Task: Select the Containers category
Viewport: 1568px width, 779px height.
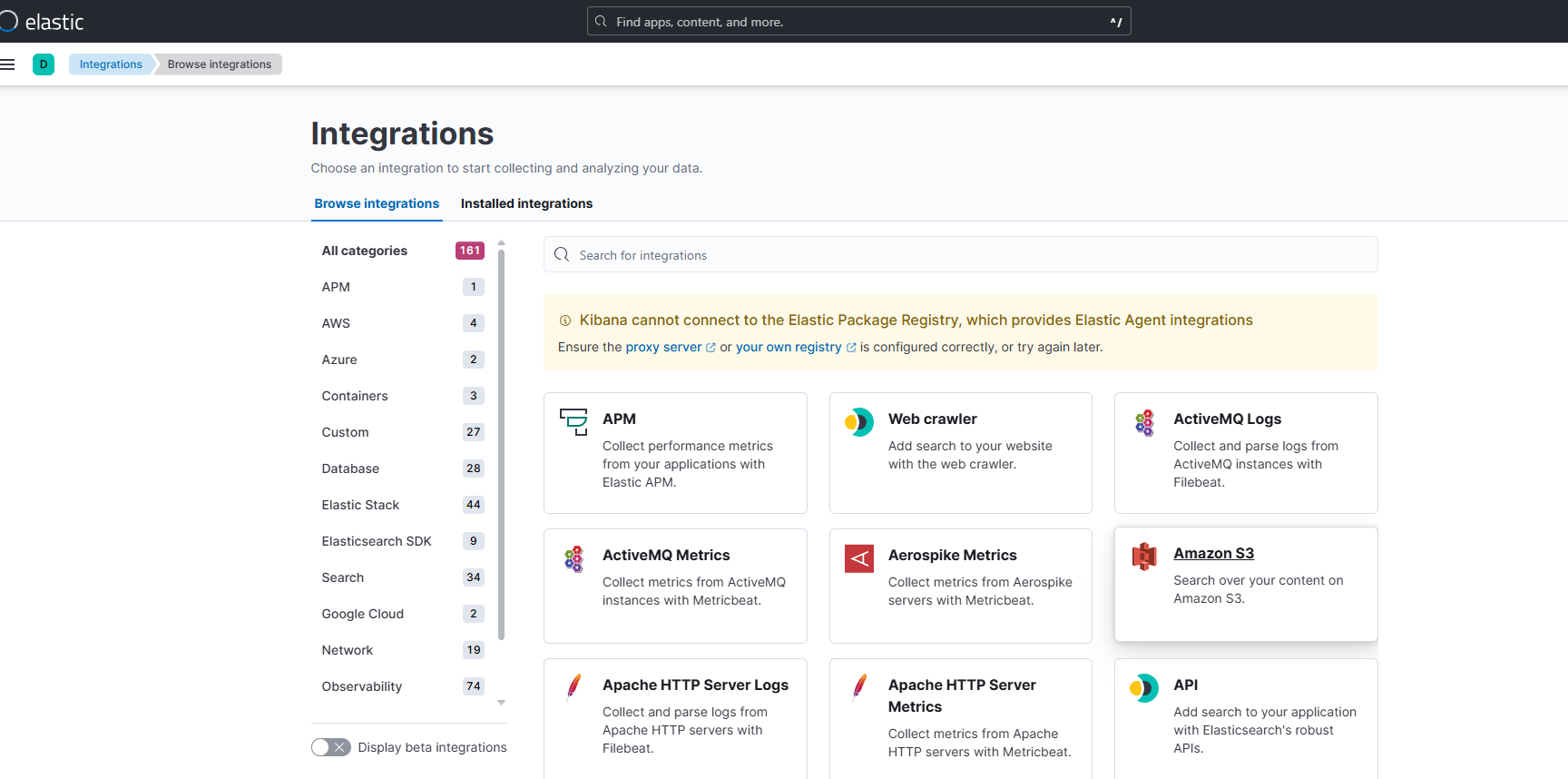Action: [403, 396]
